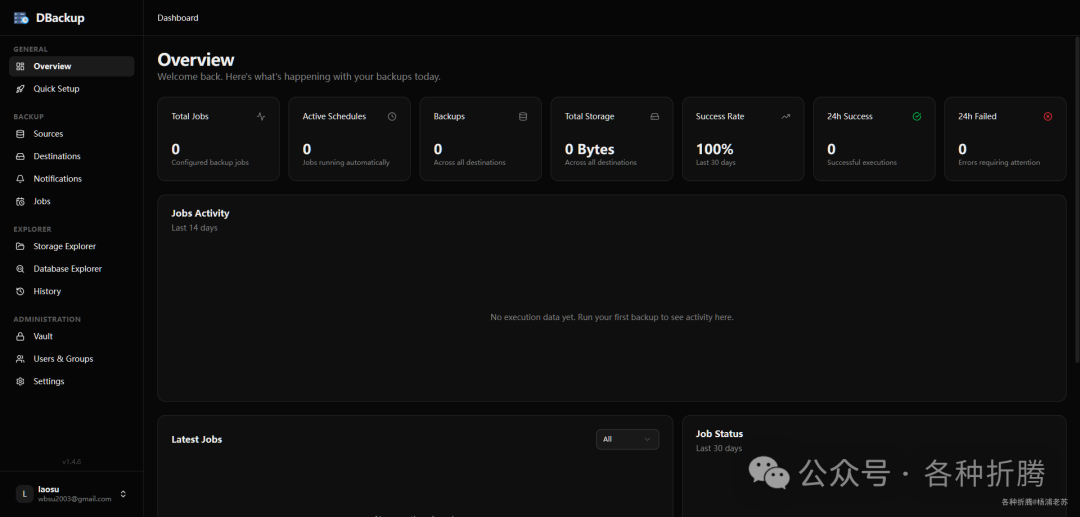The height and width of the screenshot is (517, 1080).
Task: Click the Notifications bell icon
Action: [x=20, y=179]
